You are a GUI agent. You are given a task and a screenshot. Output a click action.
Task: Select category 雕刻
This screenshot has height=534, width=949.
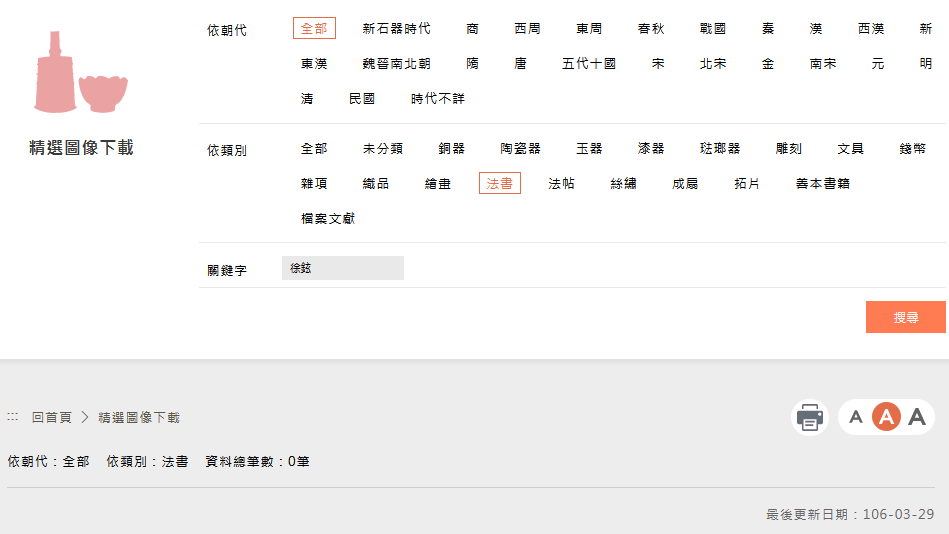click(789, 148)
